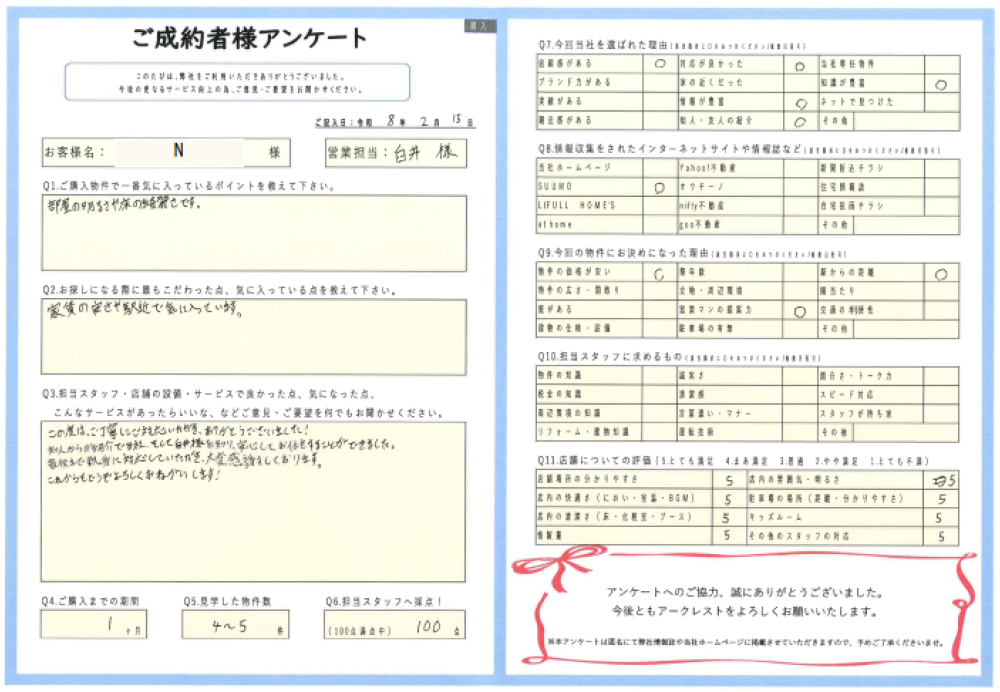Mark the 知人・友人の紹介 checkbox
This screenshot has height=692, width=1000.
pyautogui.click(x=800, y=121)
